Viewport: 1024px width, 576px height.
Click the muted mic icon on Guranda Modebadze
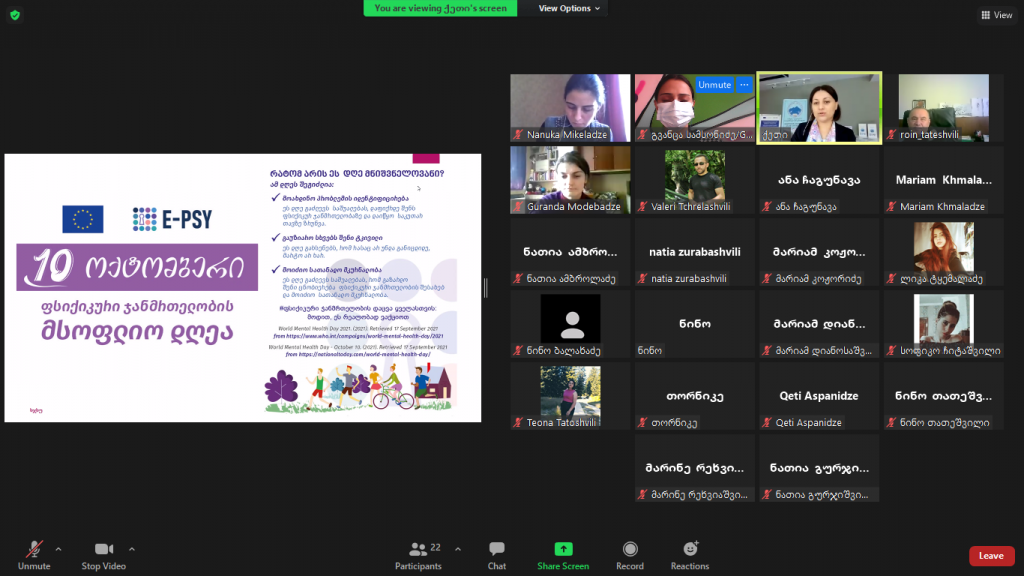pos(518,206)
